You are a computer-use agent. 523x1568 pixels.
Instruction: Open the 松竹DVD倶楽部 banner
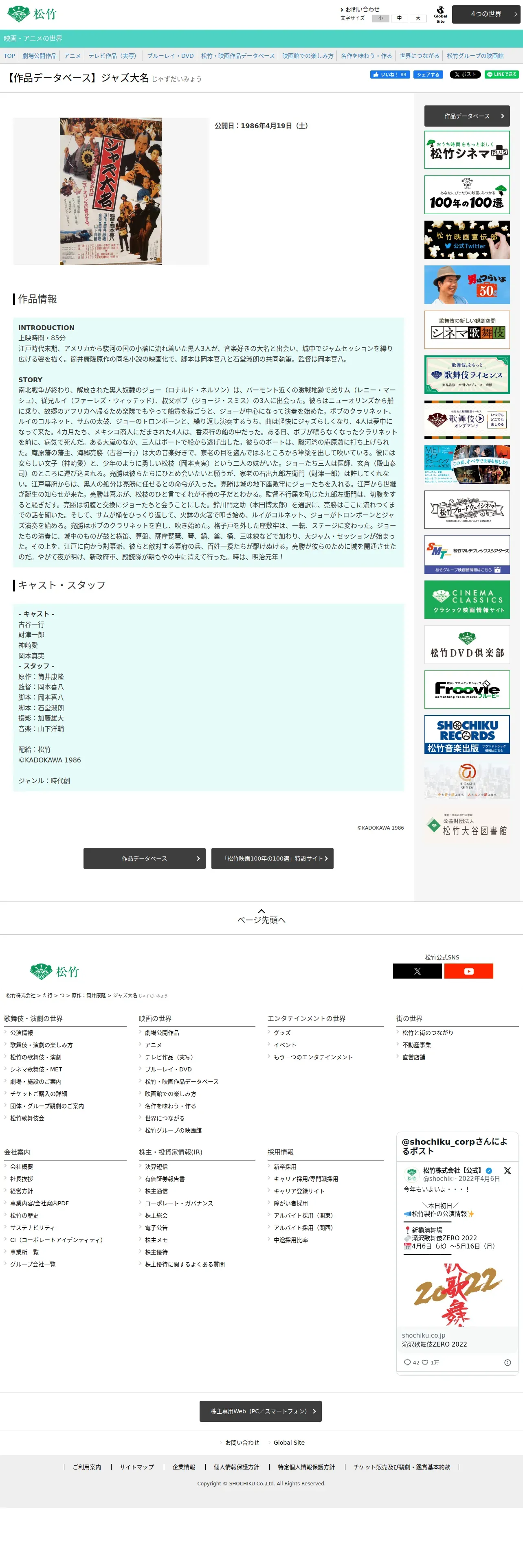[467, 645]
